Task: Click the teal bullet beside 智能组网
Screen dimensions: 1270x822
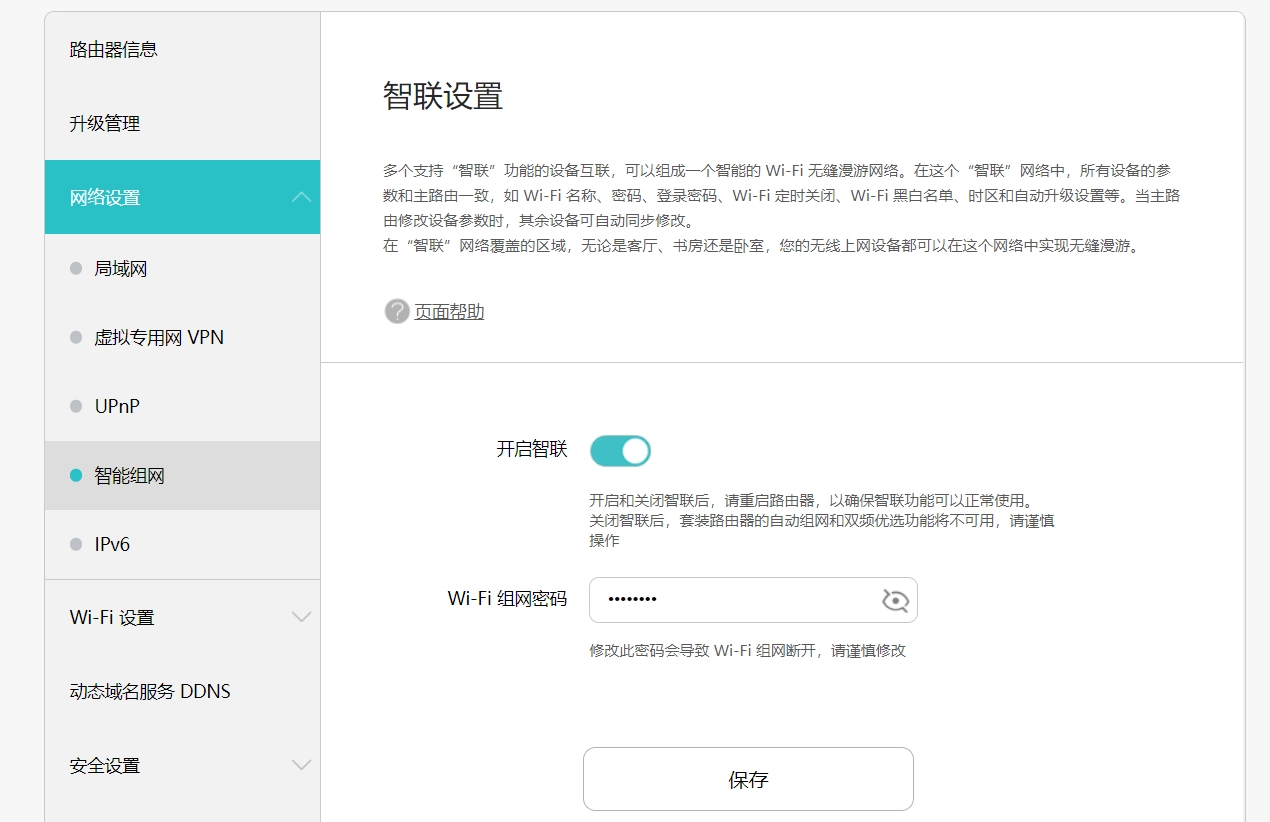Action: tap(76, 476)
